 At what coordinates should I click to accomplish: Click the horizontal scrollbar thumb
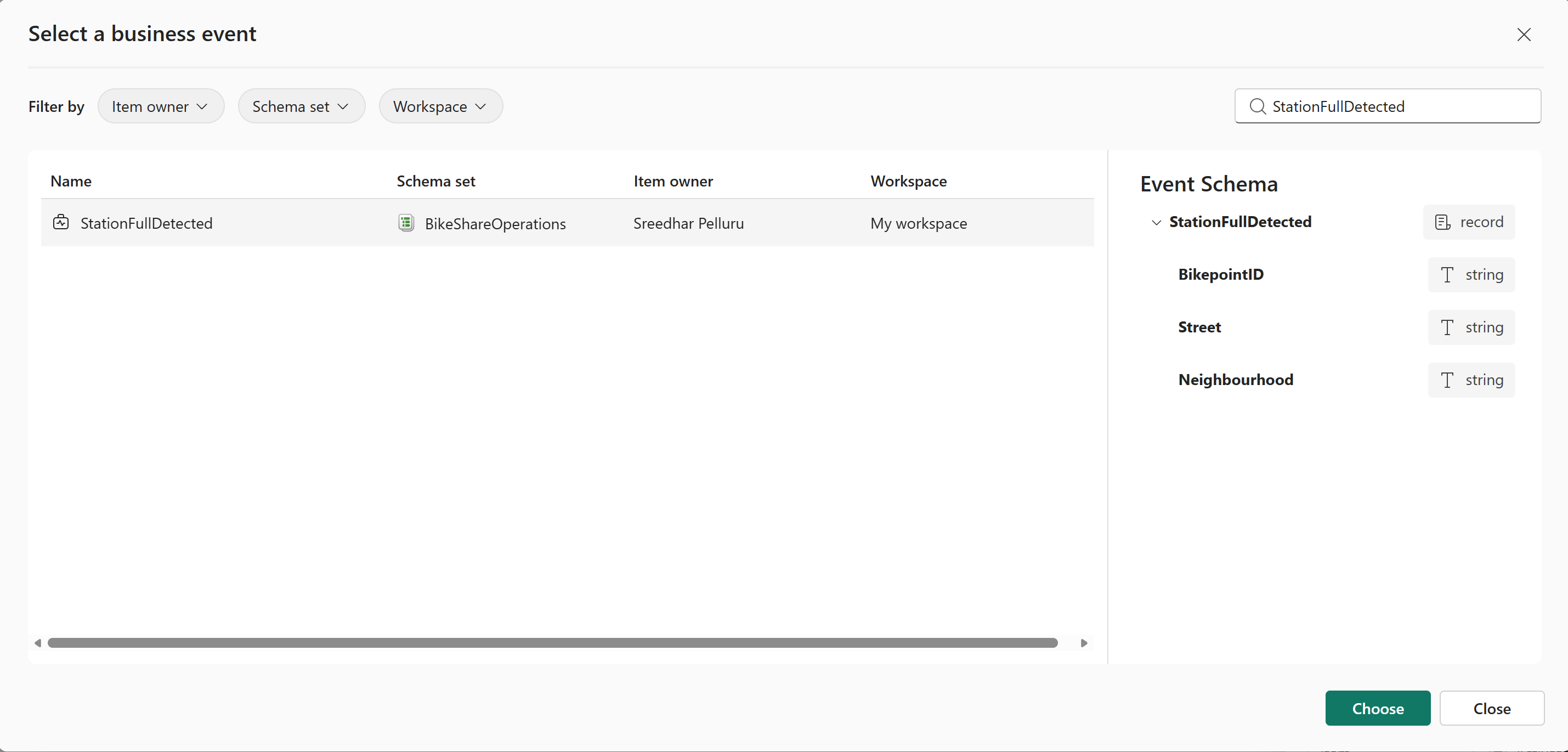pos(552,643)
